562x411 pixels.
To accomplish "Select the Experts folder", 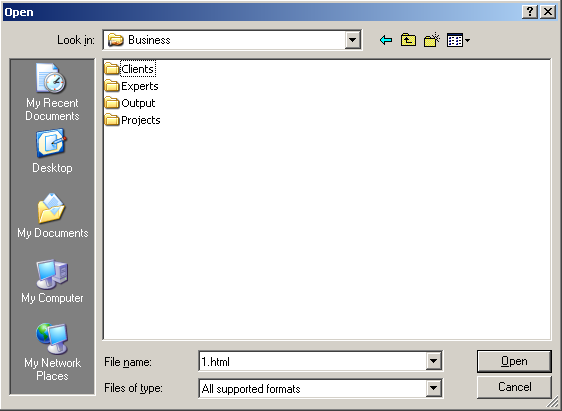I will (x=131, y=86).
